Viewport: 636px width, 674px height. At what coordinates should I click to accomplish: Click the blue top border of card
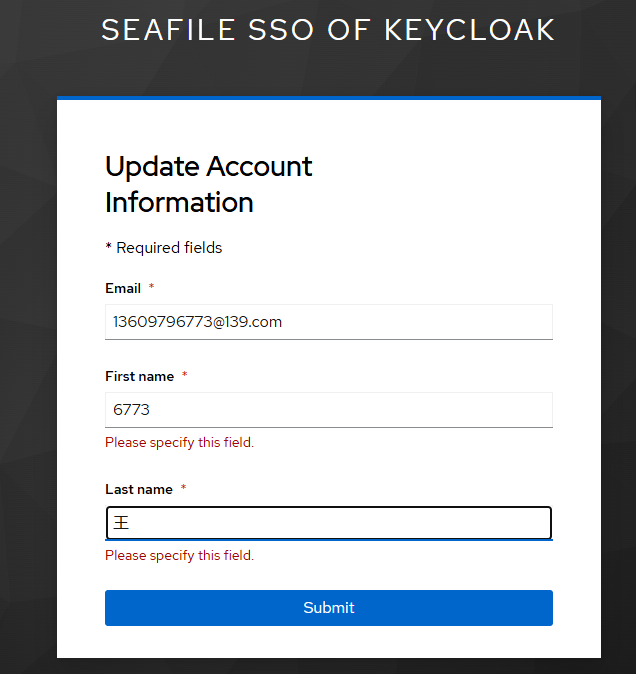[329, 98]
